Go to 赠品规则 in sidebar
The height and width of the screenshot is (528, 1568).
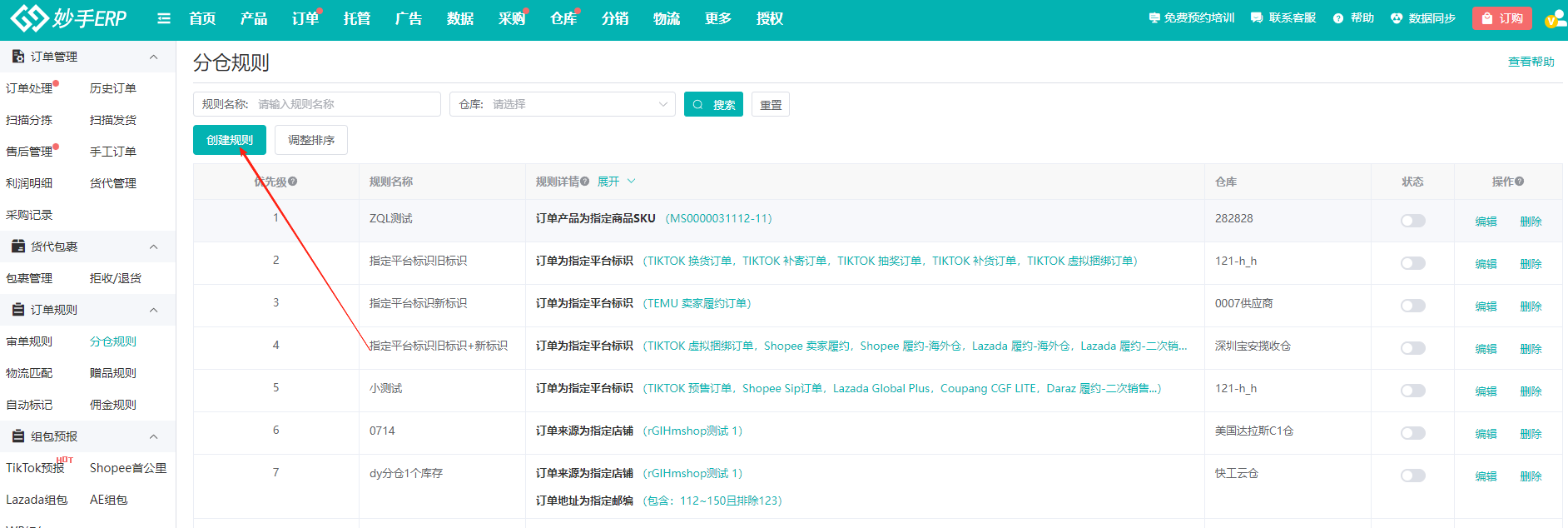(113, 373)
